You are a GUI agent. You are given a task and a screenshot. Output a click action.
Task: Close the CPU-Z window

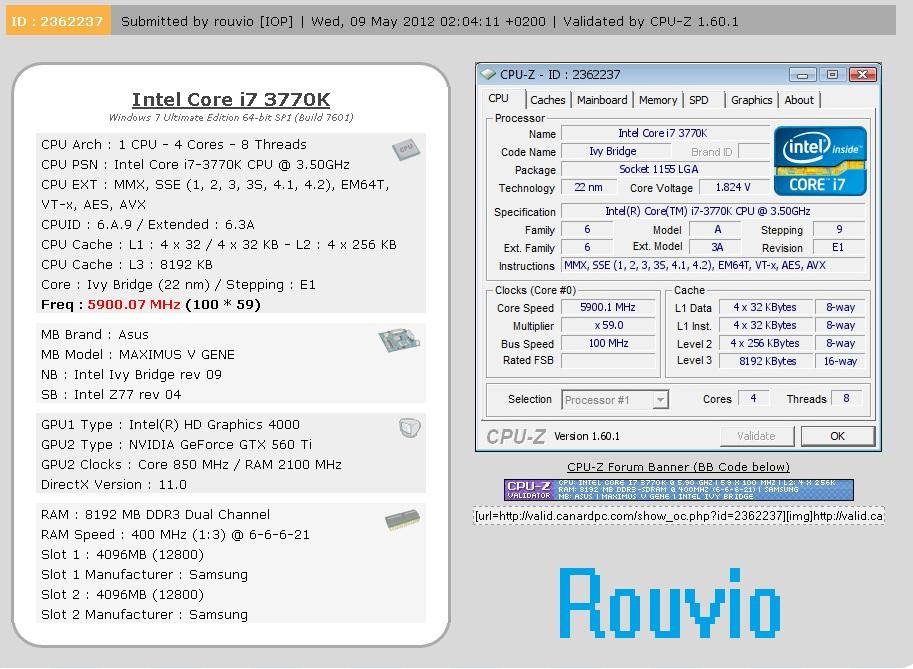click(x=862, y=75)
